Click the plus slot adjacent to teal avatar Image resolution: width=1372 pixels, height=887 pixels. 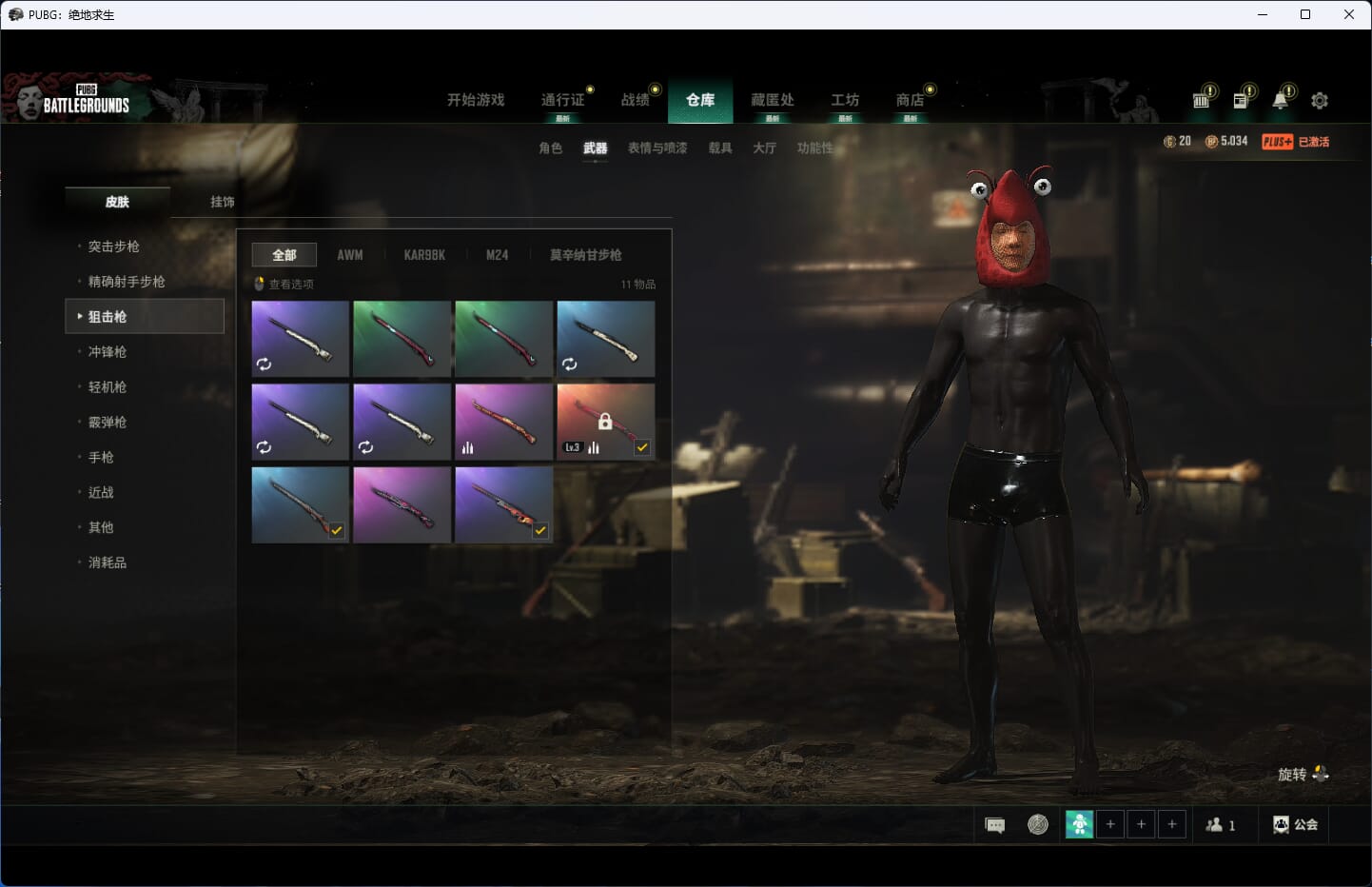pos(1110,824)
